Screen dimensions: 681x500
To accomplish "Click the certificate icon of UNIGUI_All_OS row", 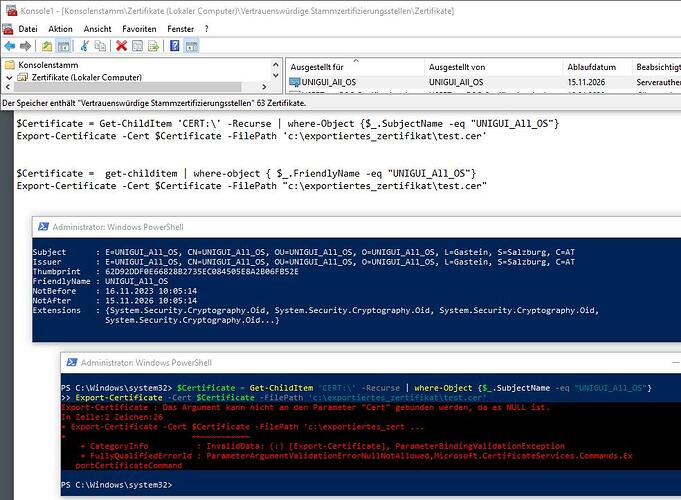I will [294, 82].
